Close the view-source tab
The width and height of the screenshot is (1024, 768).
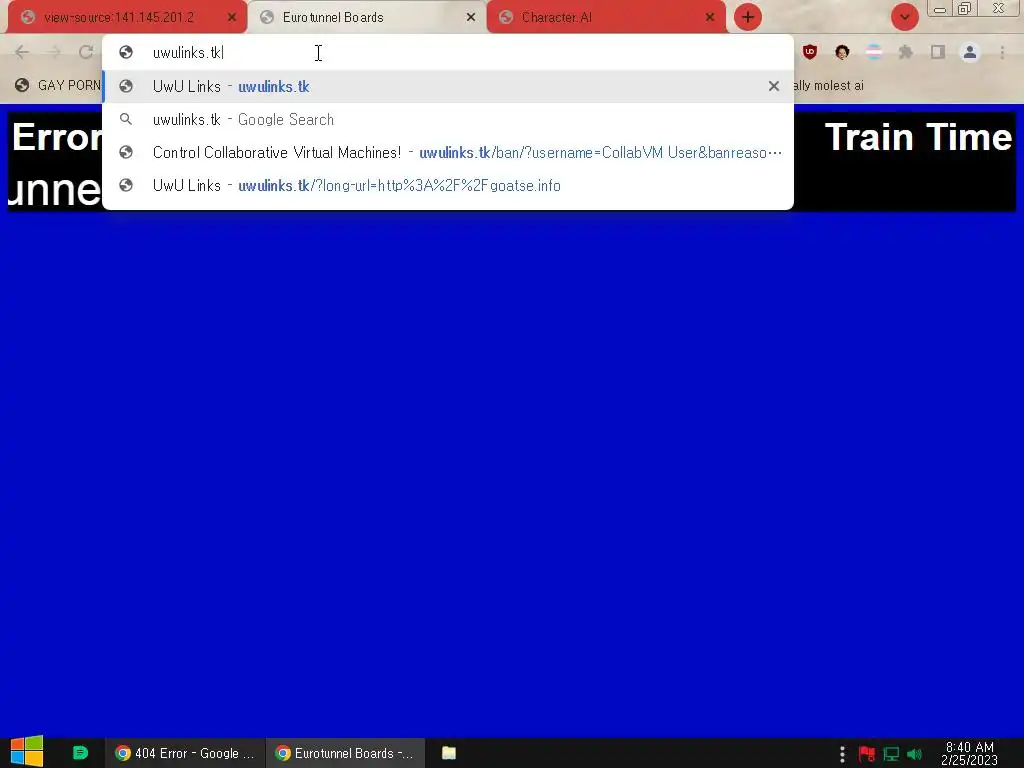pyautogui.click(x=232, y=18)
